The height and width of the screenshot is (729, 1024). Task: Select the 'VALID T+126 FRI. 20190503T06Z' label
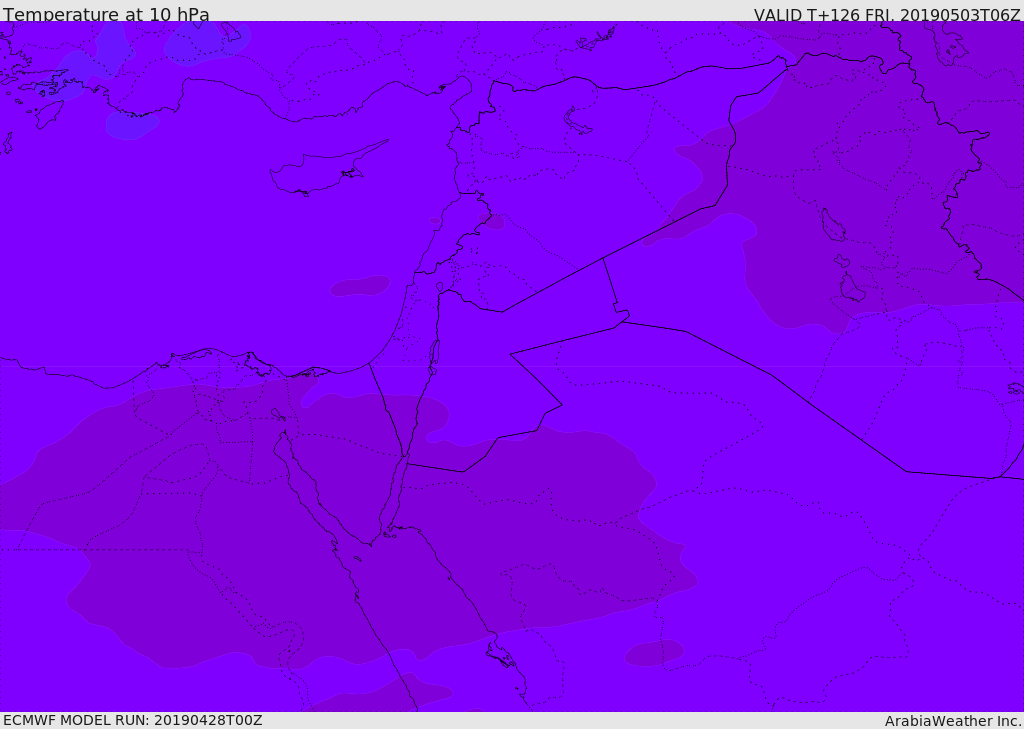point(887,15)
